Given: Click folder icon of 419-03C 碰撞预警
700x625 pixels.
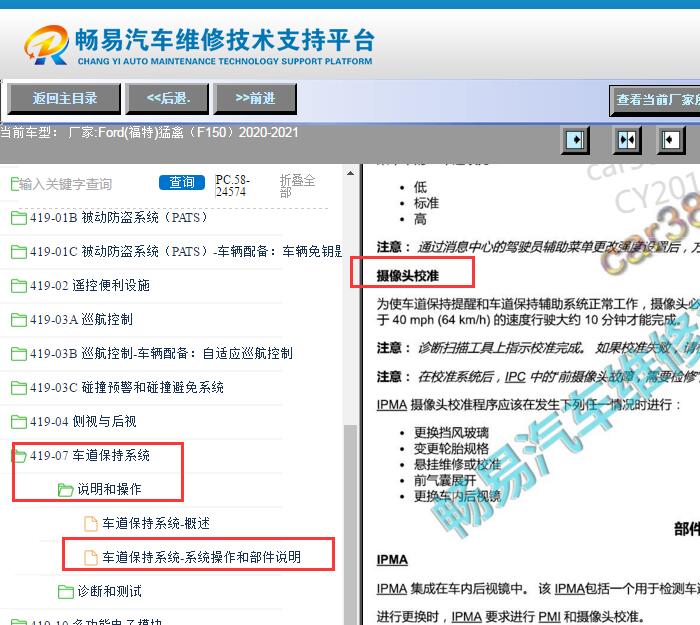Looking at the screenshot, I should pyautogui.click(x=18, y=388).
